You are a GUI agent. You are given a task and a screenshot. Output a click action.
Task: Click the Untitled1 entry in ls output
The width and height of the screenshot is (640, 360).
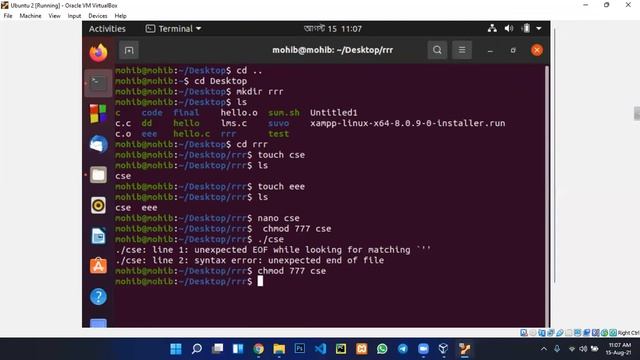(x=333, y=113)
